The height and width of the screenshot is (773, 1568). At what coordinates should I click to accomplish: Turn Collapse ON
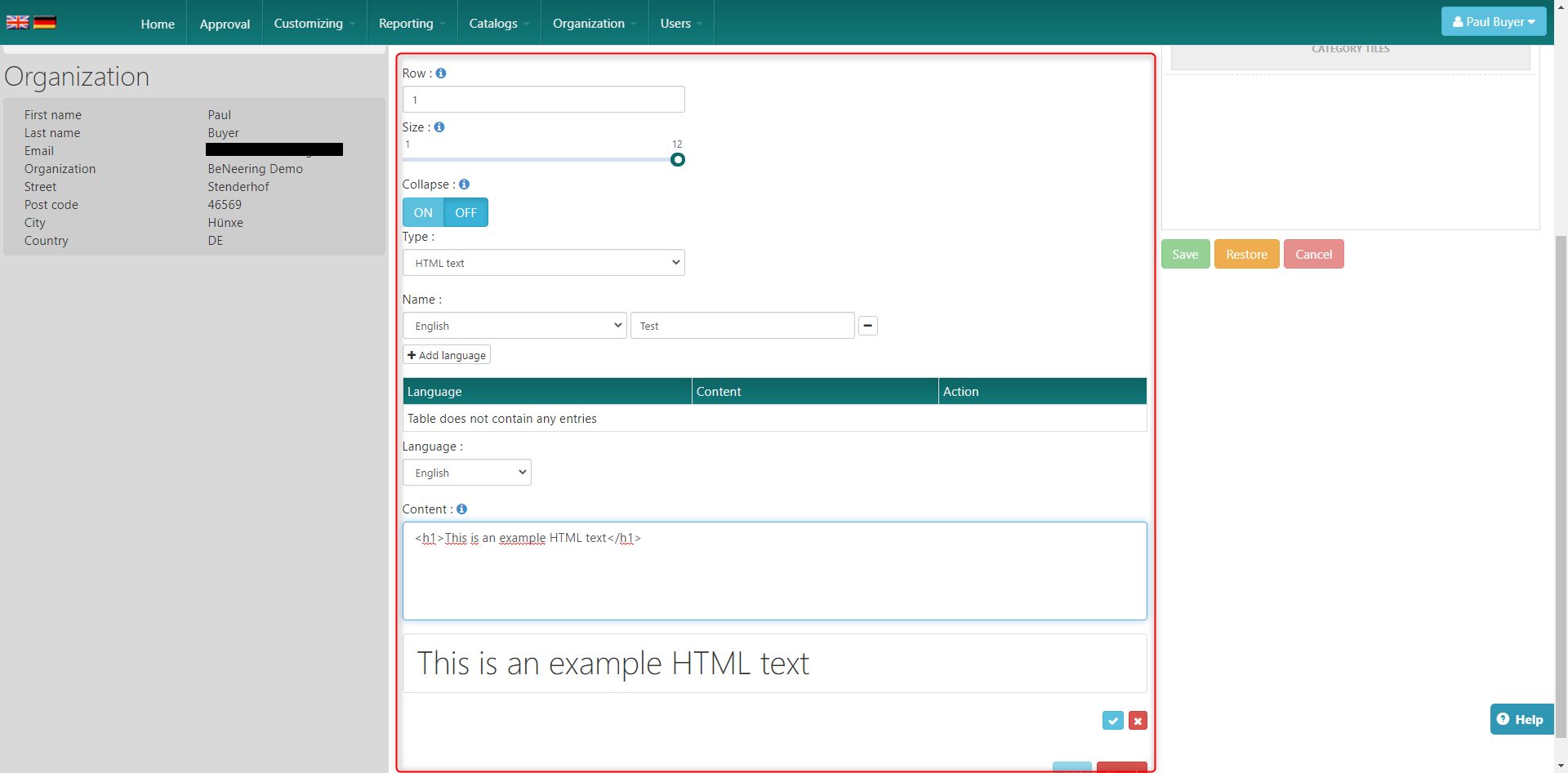tap(423, 213)
